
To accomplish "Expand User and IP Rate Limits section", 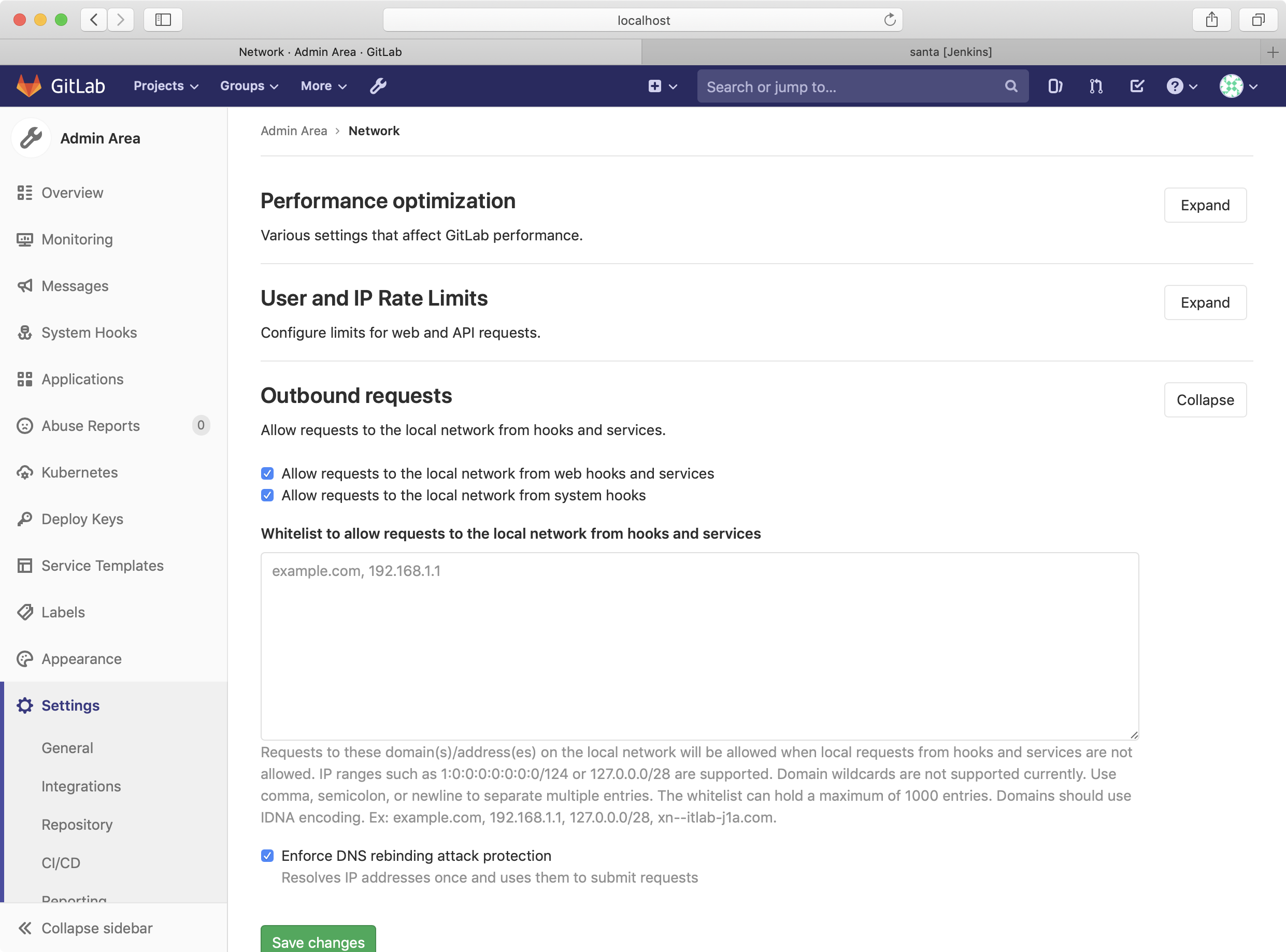I will [1205, 302].
